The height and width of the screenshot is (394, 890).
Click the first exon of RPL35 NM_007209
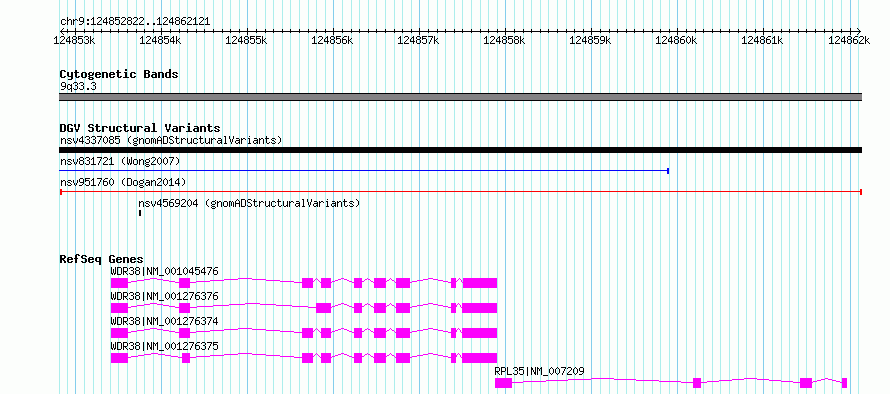click(x=503, y=383)
